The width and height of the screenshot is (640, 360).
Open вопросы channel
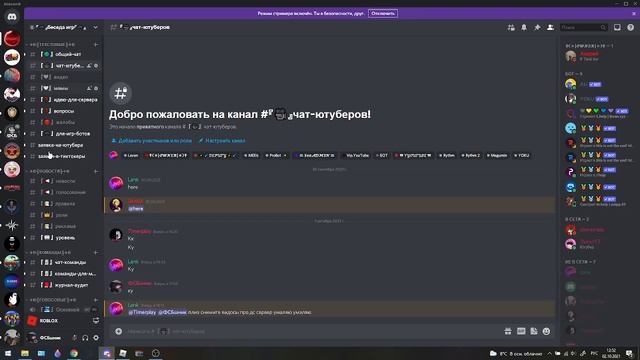pos(64,111)
